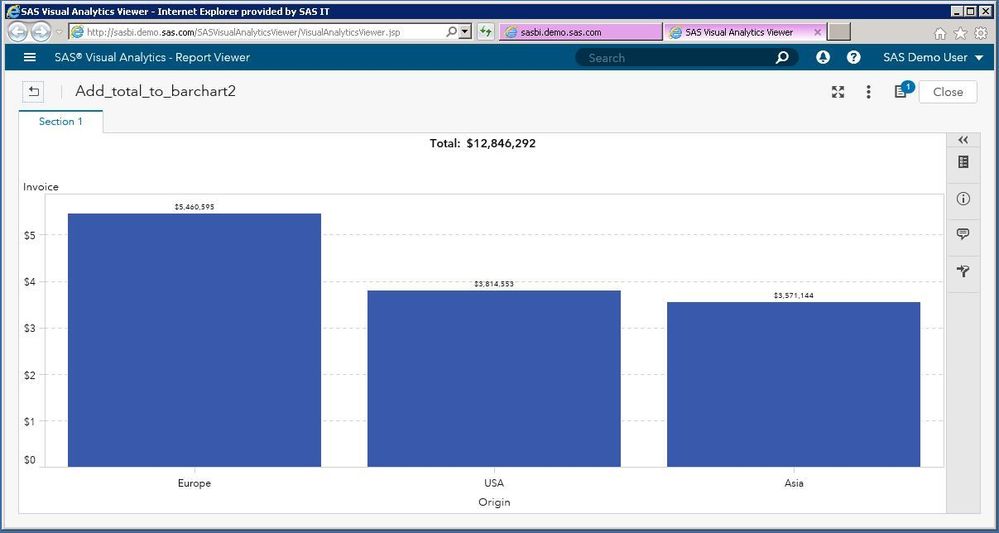Open browser Favorites star icon
The width and height of the screenshot is (999, 533).
(x=960, y=32)
